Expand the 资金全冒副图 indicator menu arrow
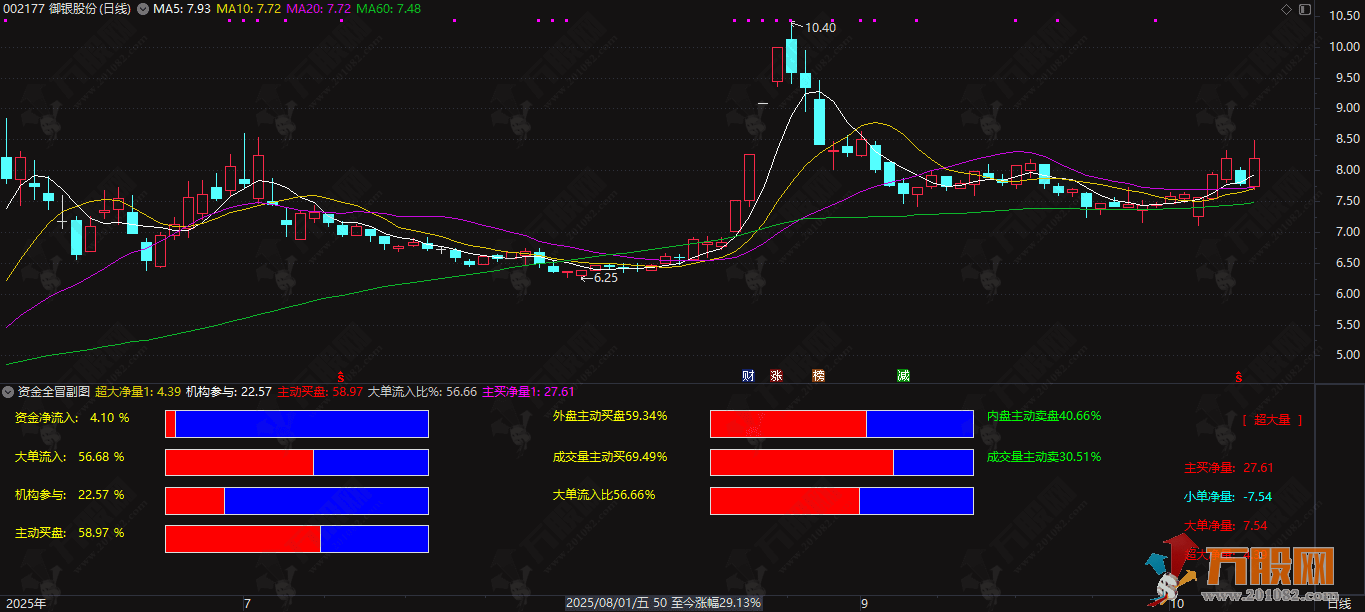1365x612 pixels. click(x=9, y=392)
